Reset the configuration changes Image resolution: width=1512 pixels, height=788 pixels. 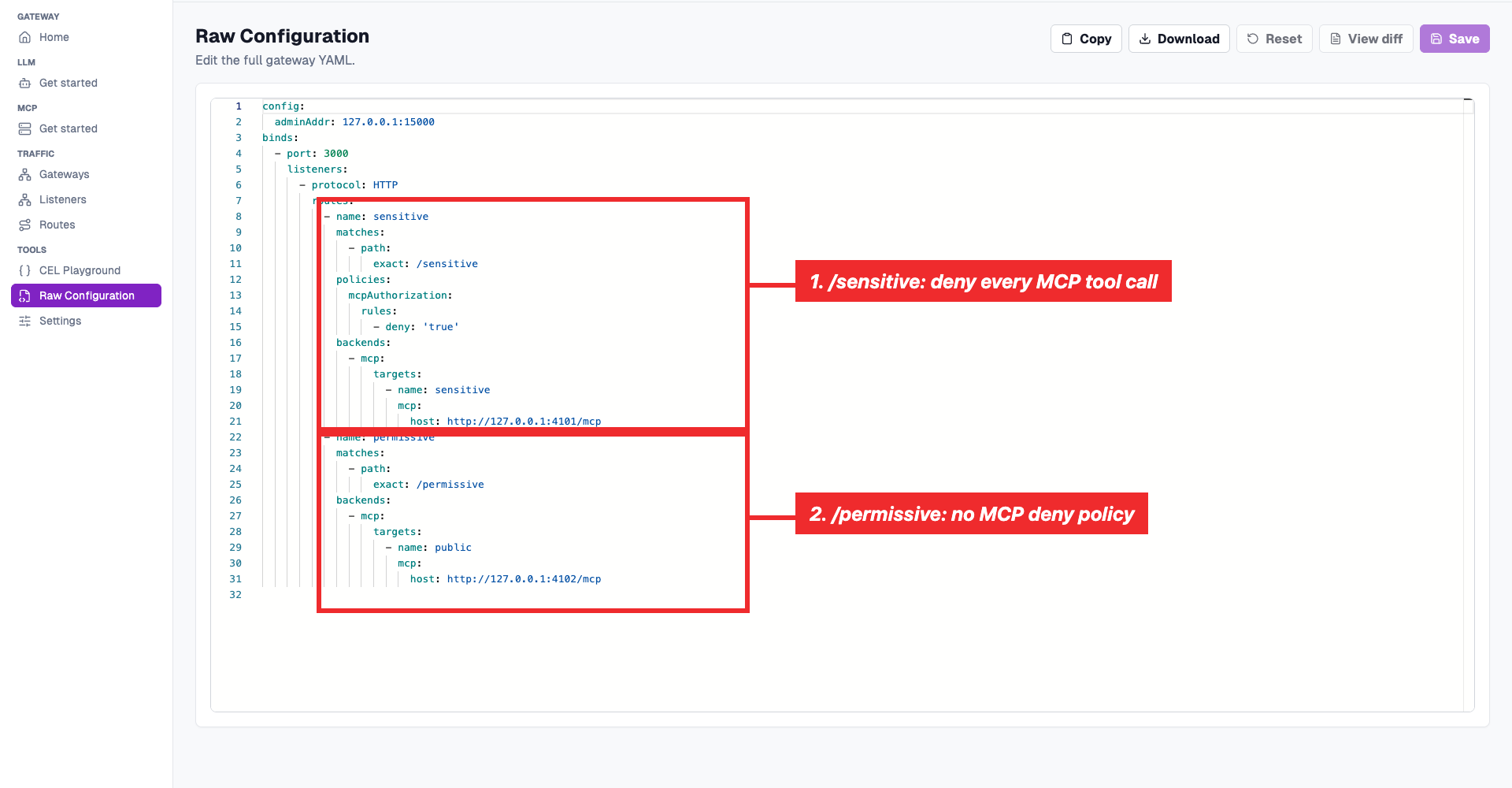[1274, 39]
